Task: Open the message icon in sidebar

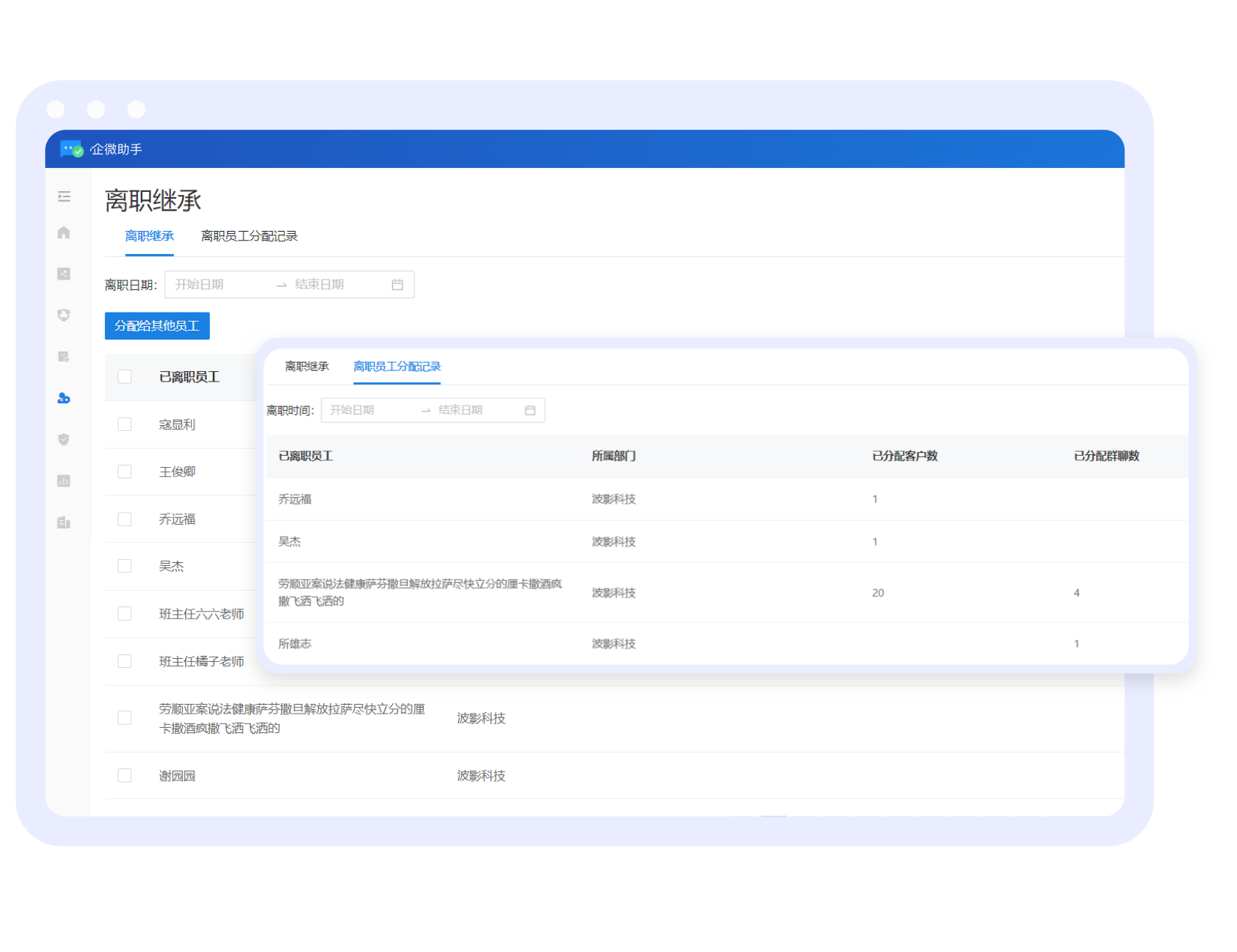Action: pyautogui.click(x=64, y=356)
